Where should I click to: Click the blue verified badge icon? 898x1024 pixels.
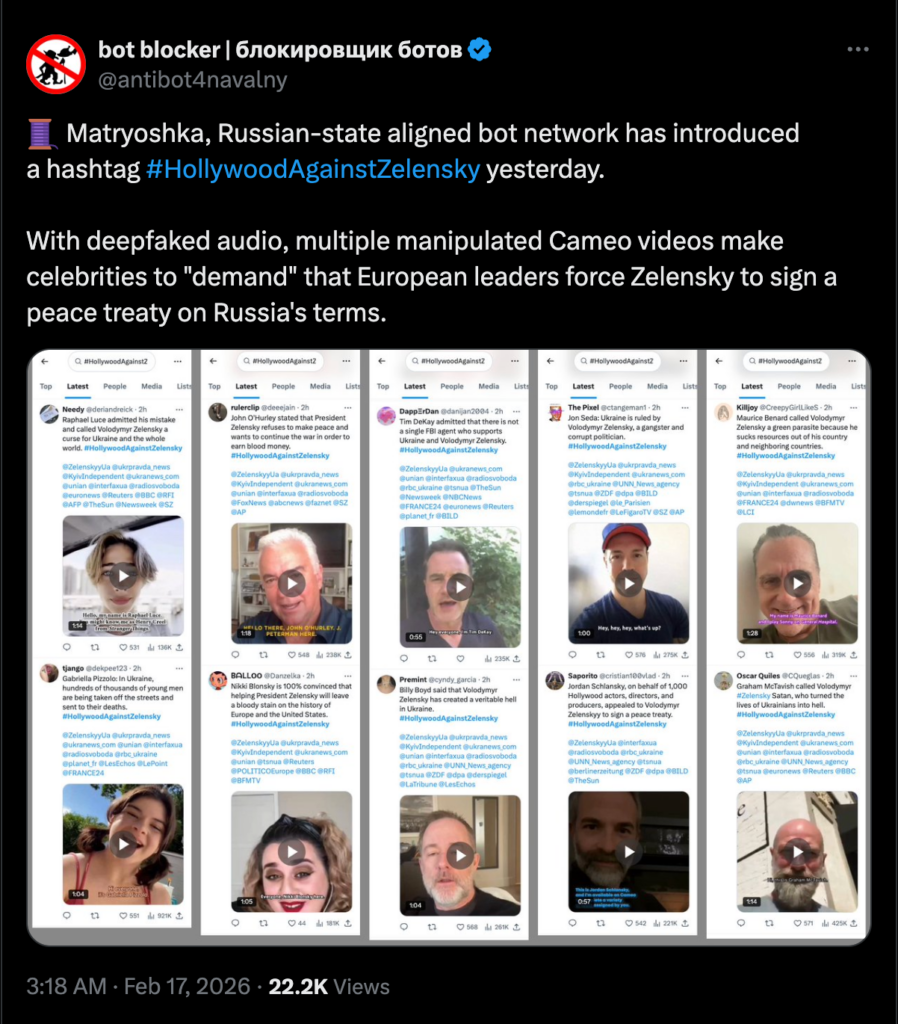[x=480, y=50]
